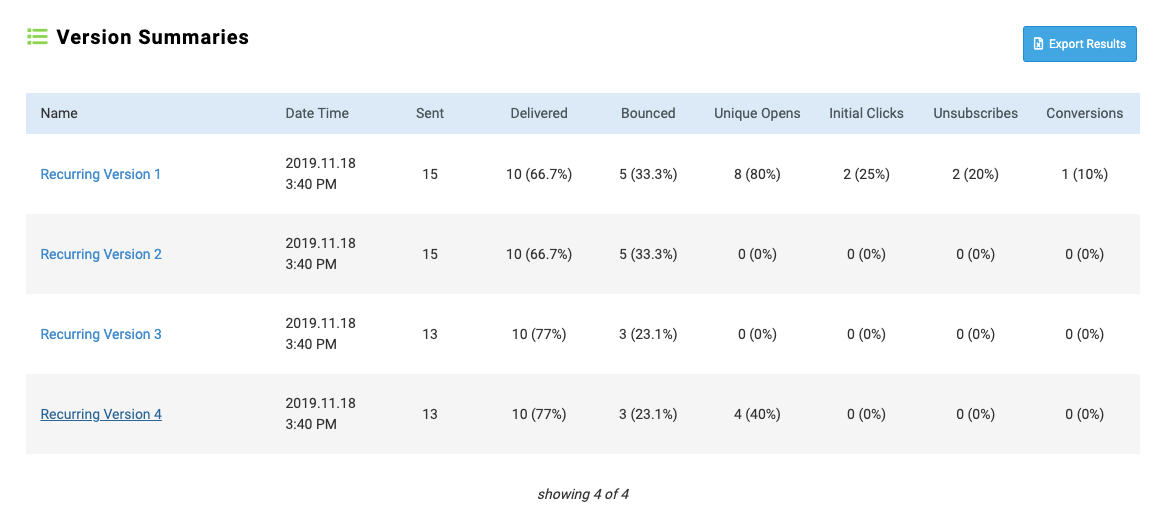Click the Conversions value 1 (10%)
The width and height of the screenshot is (1164, 518).
[x=1084, y=174]
